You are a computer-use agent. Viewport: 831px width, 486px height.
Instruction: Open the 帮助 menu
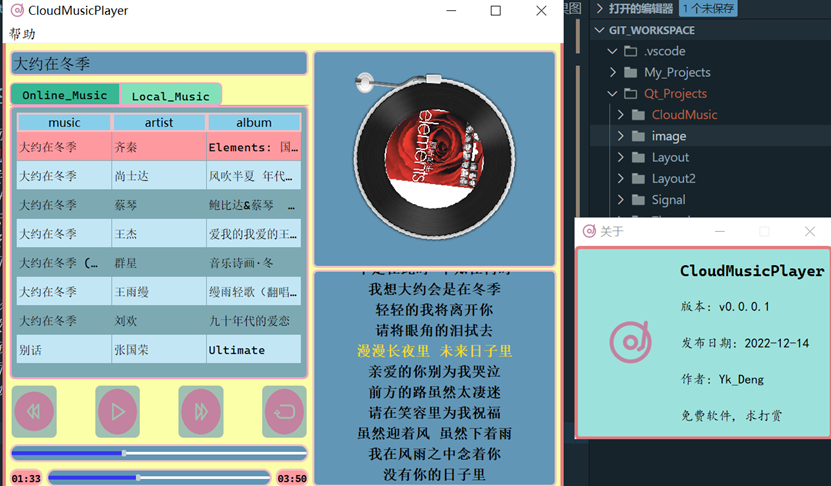point(22,34)
